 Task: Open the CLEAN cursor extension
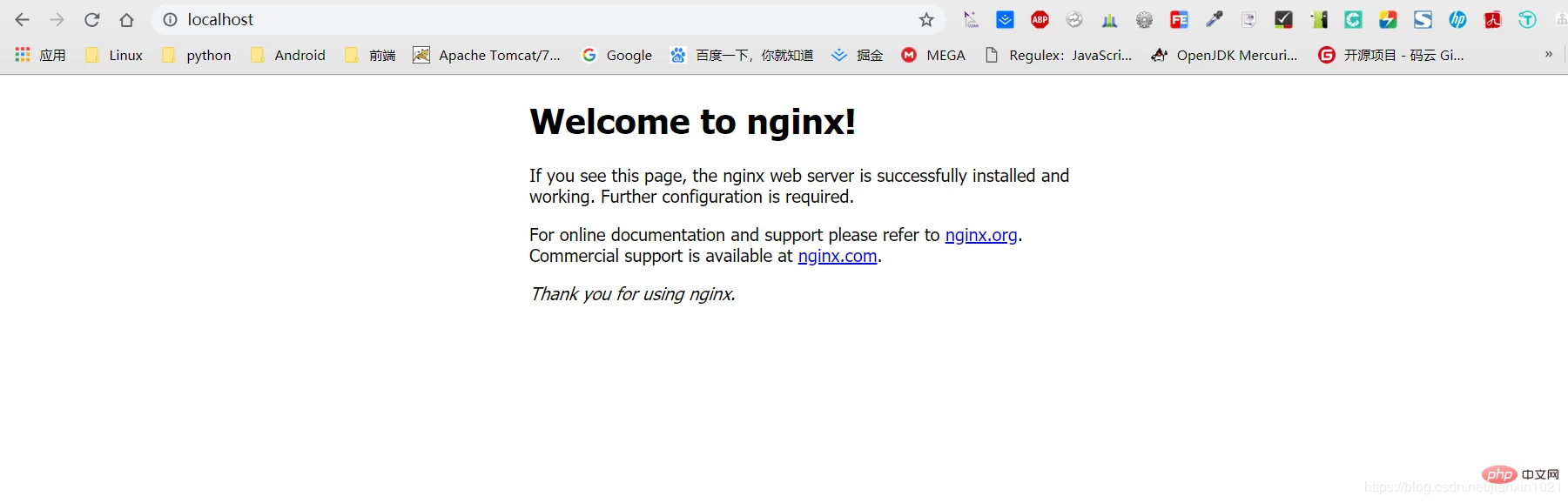click(x=971, y=20)
